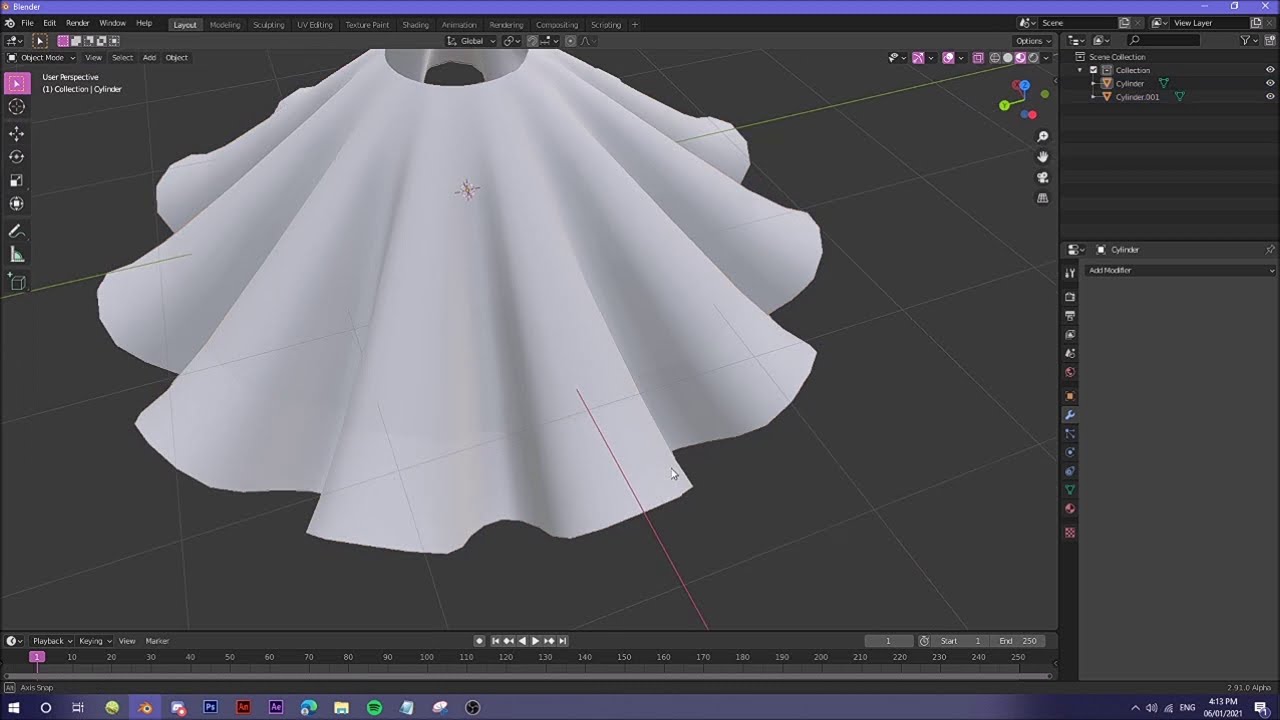Open the Material properties tab
The width and height of the screenshot is (1280, 720).
1070,509
